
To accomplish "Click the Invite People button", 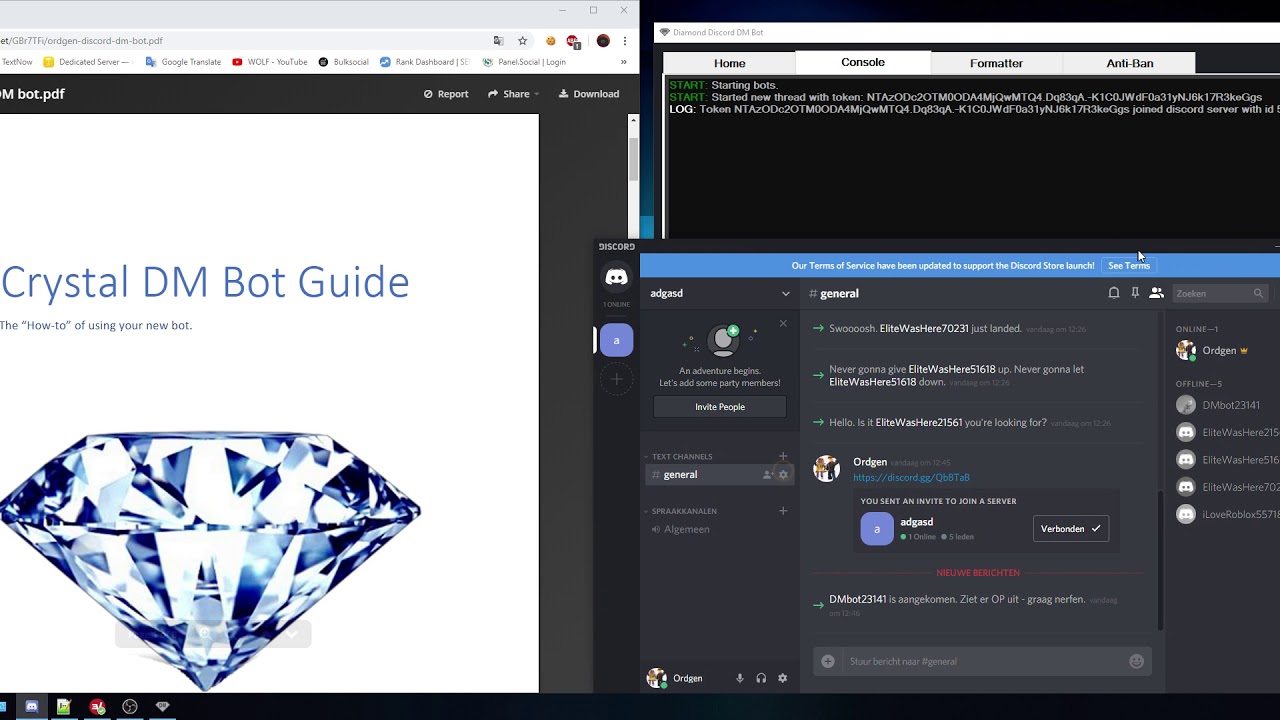I will (720, 407).
